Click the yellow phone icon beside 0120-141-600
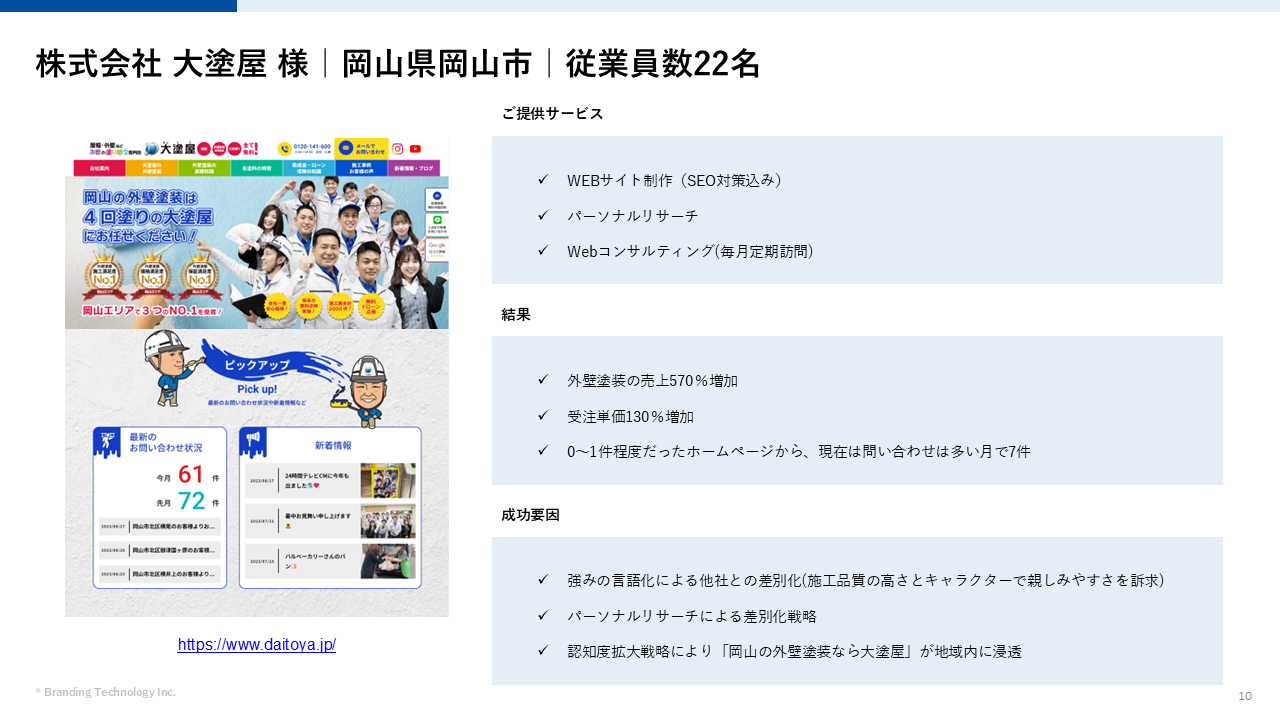Viewport: 1280px width, 720px height. click(284, 148)
